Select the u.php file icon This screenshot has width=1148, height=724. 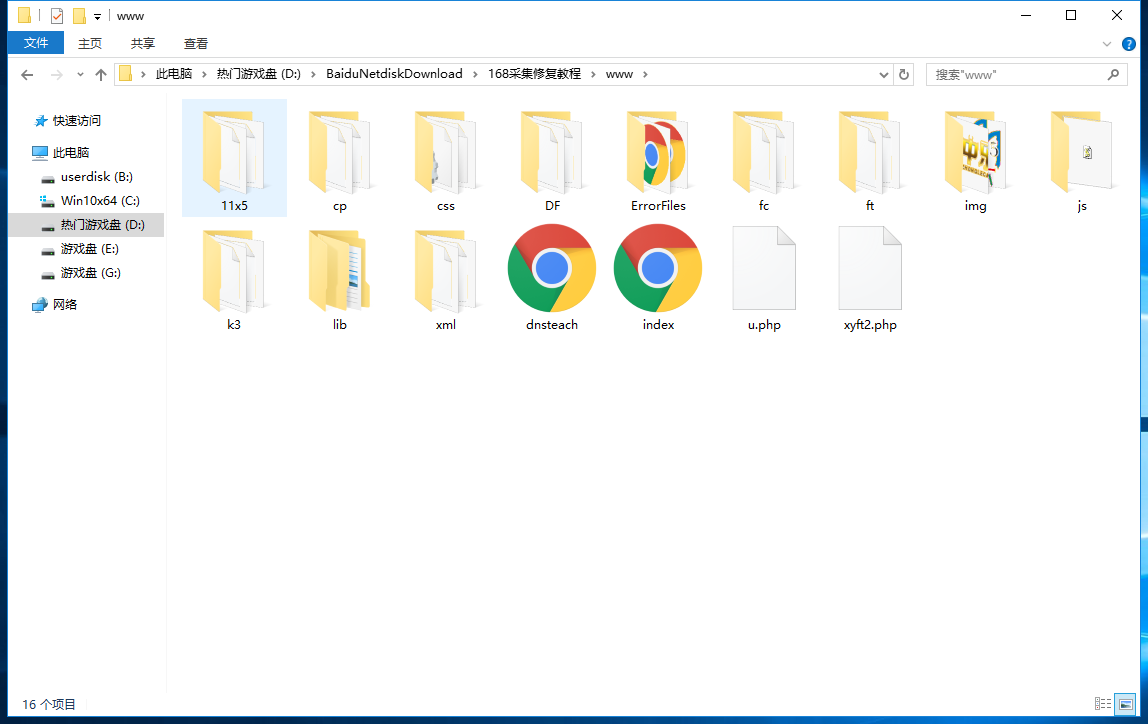764,268
